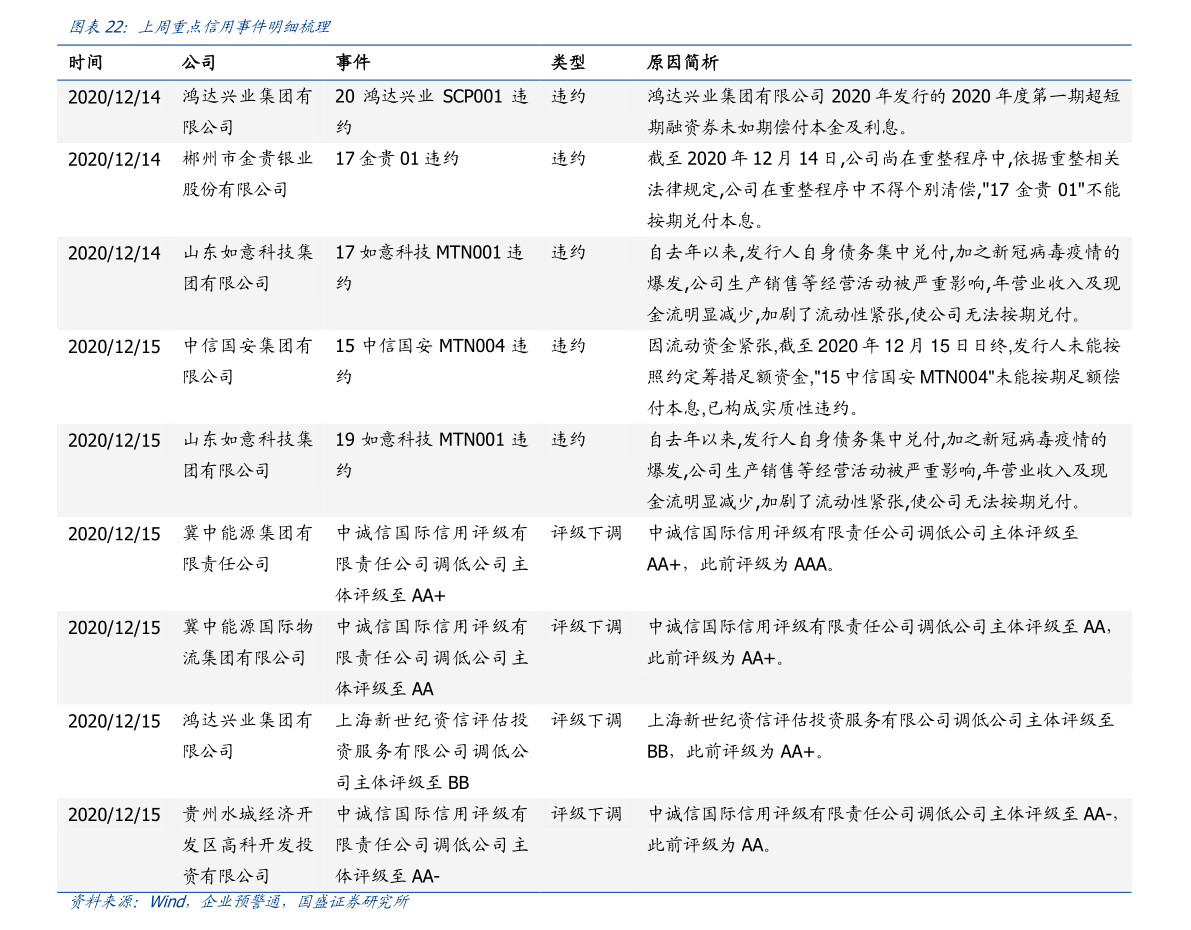Click the date in the 贵州水城经济开发区 row

114,815
